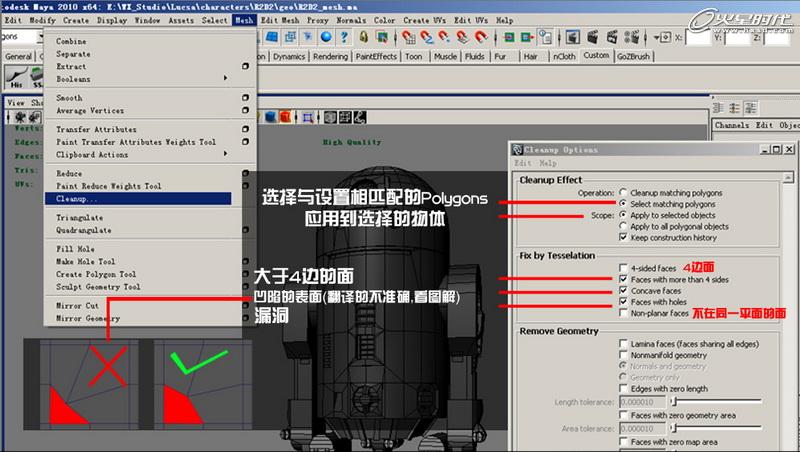This screenshot has width=800, height=452.
Task: Enable Non-planar faces checkbox
Action: tap(623, 313)
